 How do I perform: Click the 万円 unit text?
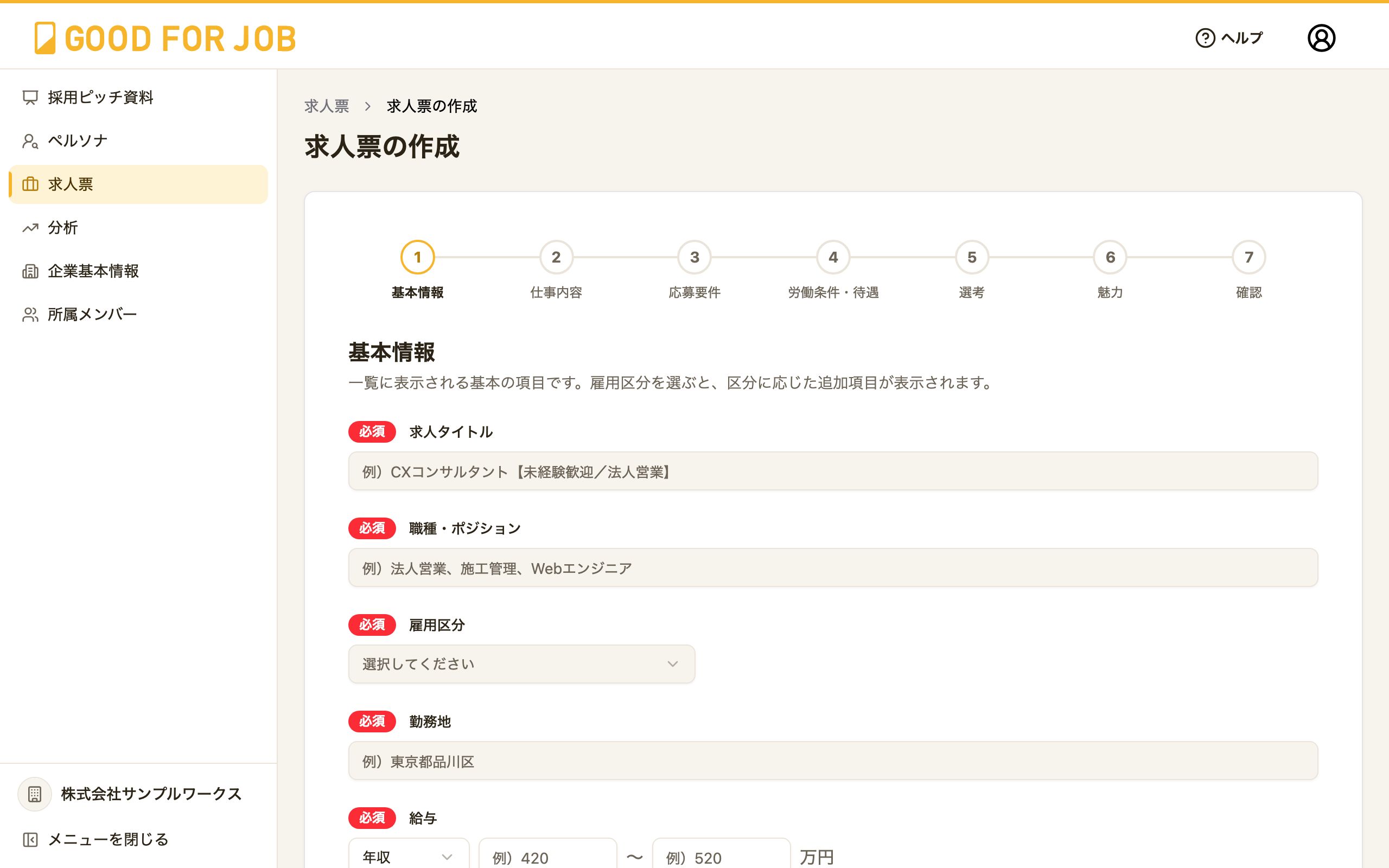click(817, 857)
